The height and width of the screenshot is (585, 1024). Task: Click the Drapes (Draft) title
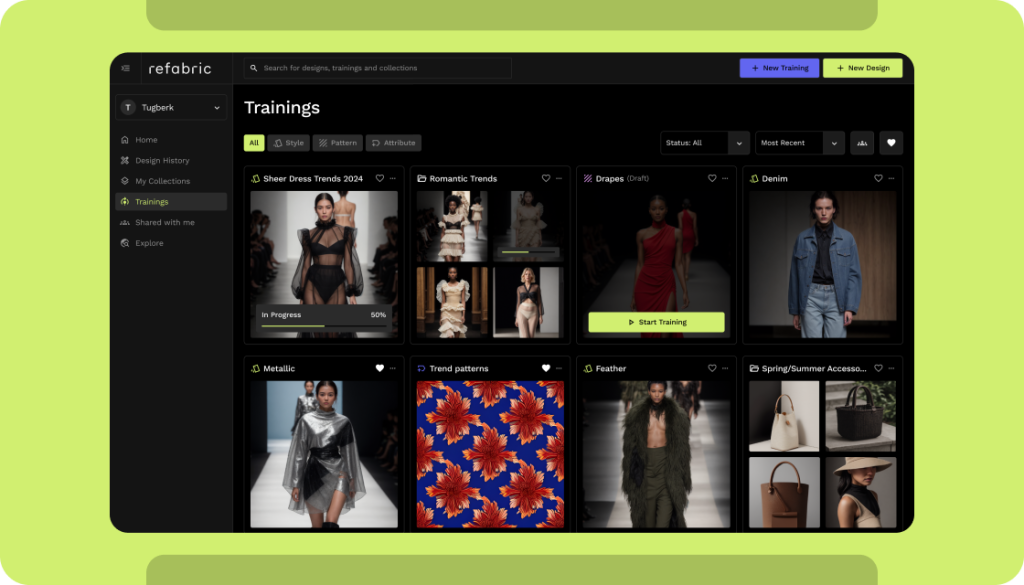tap(622, 178)
